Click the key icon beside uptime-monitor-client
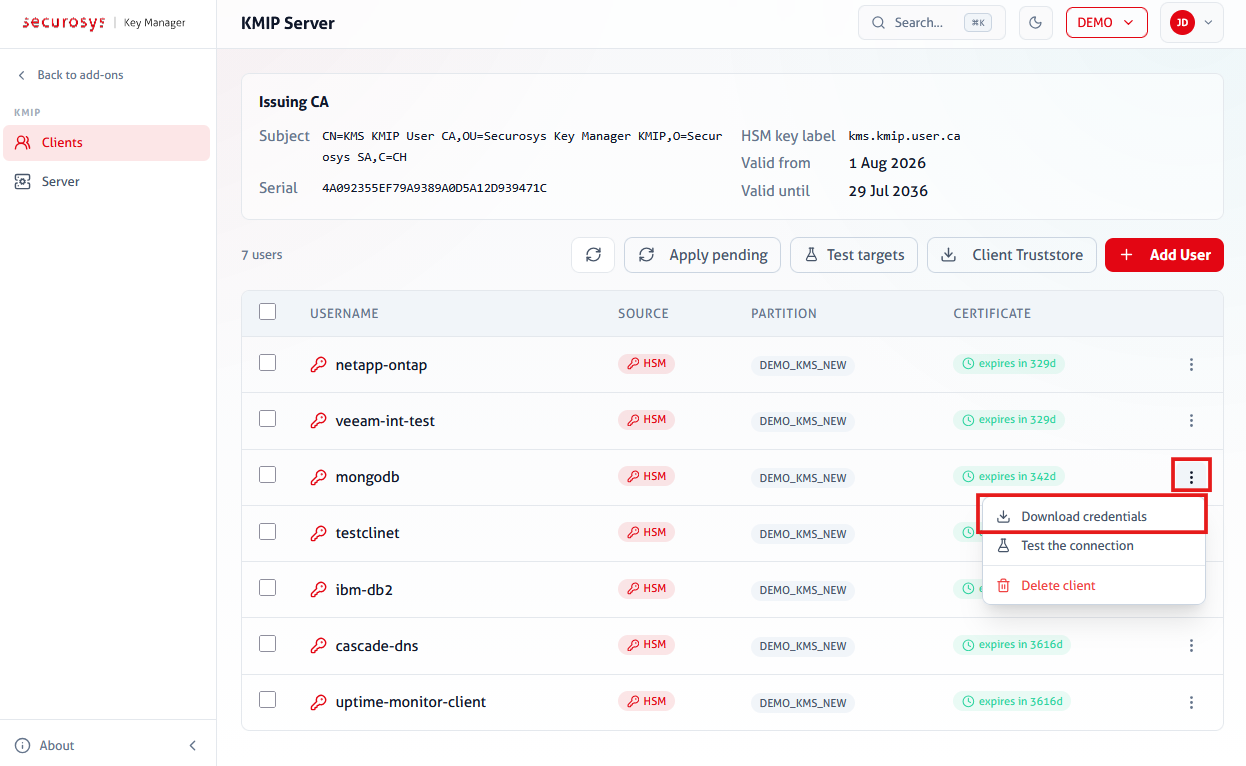The height and width of the screenshot is (766, 1246). (x=319, y=702)
